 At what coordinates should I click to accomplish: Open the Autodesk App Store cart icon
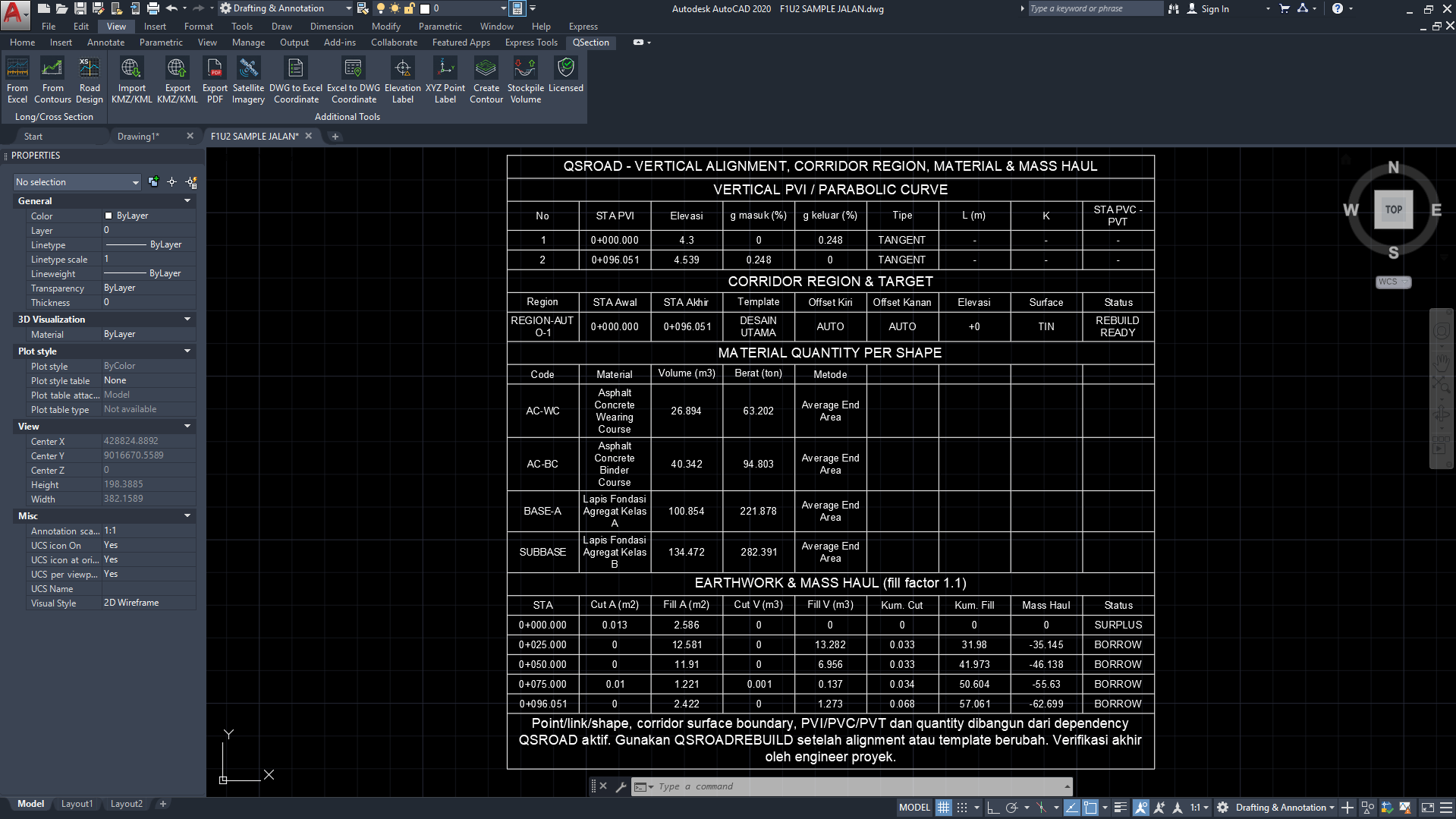coord(1285,8)
